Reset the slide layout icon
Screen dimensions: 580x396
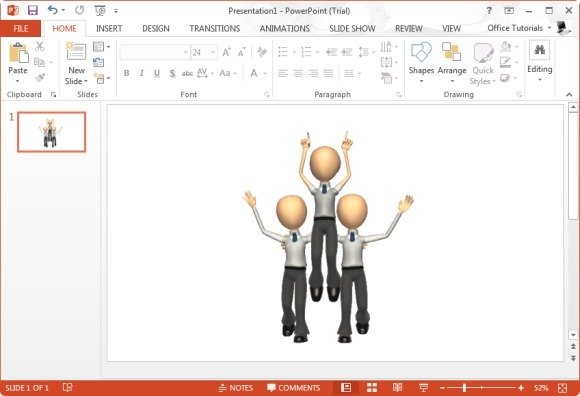(98, 62)
